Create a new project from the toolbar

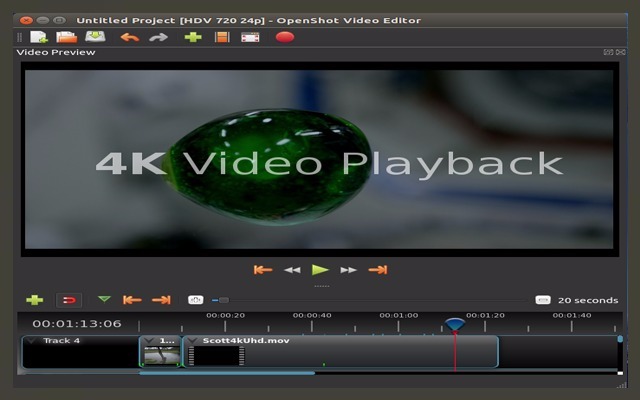coord(39,37)
